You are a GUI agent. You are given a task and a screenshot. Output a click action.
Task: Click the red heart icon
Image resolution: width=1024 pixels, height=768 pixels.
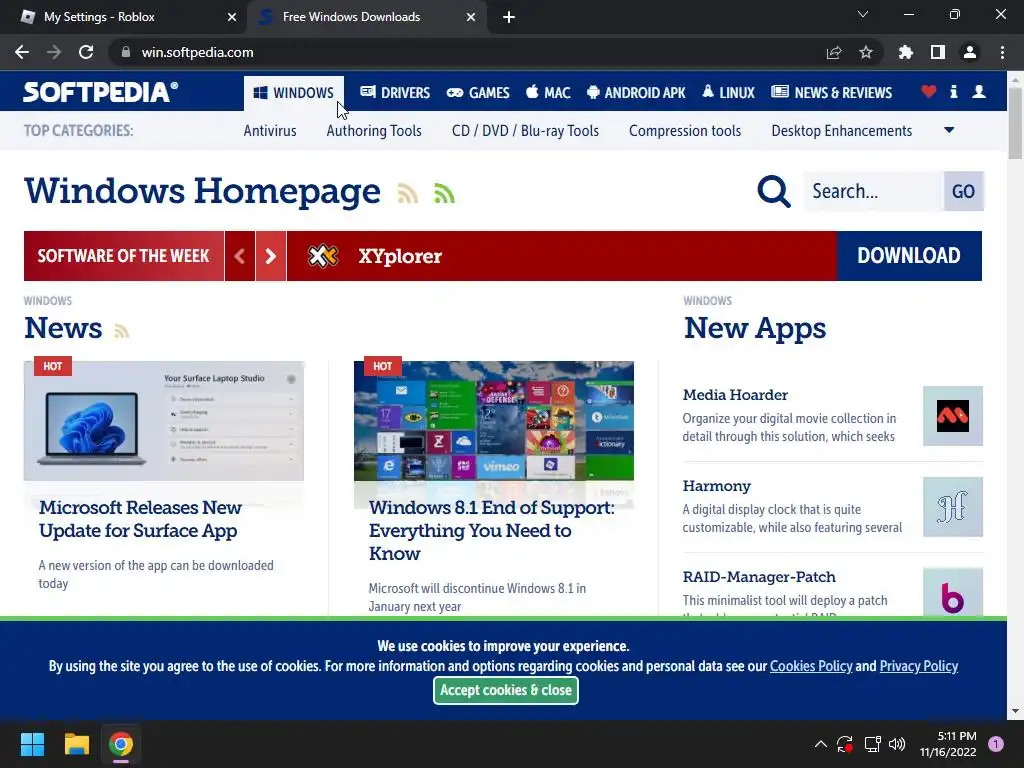pos(929,91)
